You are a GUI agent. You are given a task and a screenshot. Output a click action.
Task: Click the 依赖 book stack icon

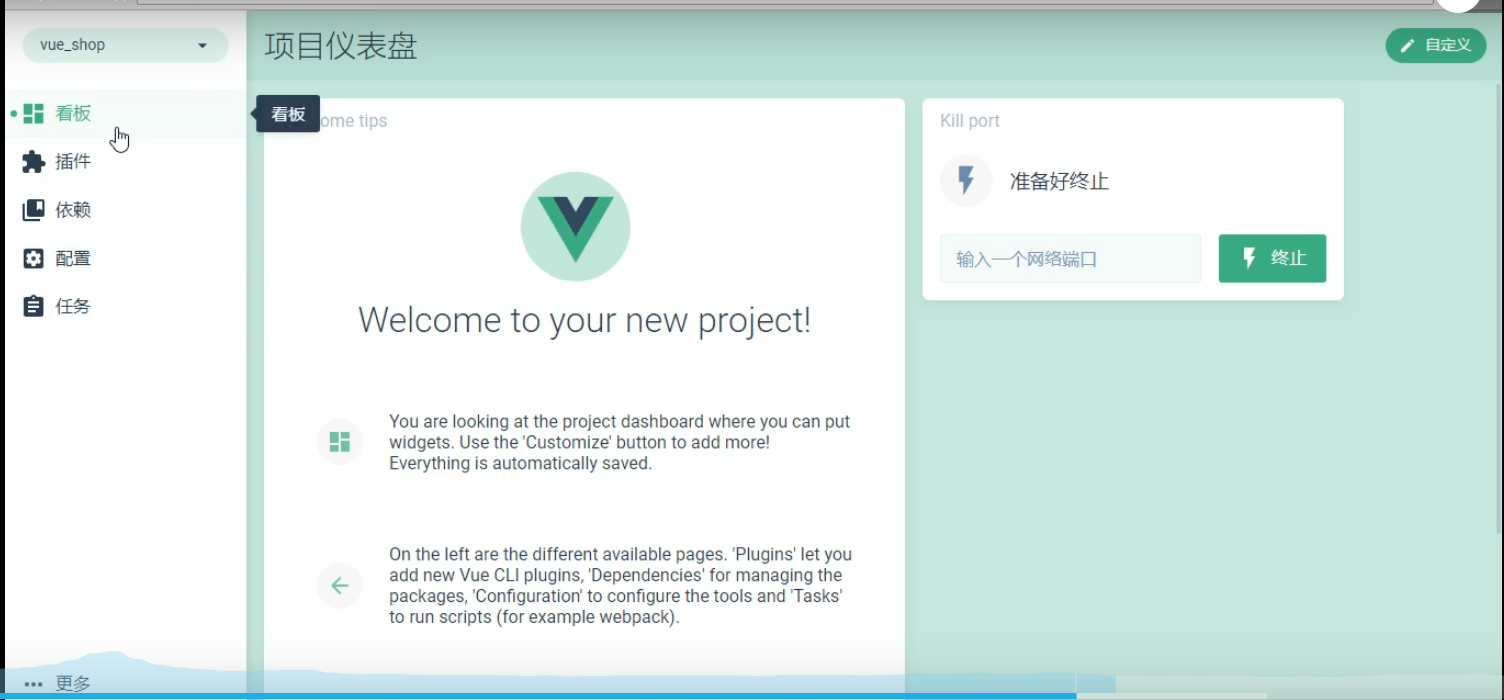pos(33,210)
